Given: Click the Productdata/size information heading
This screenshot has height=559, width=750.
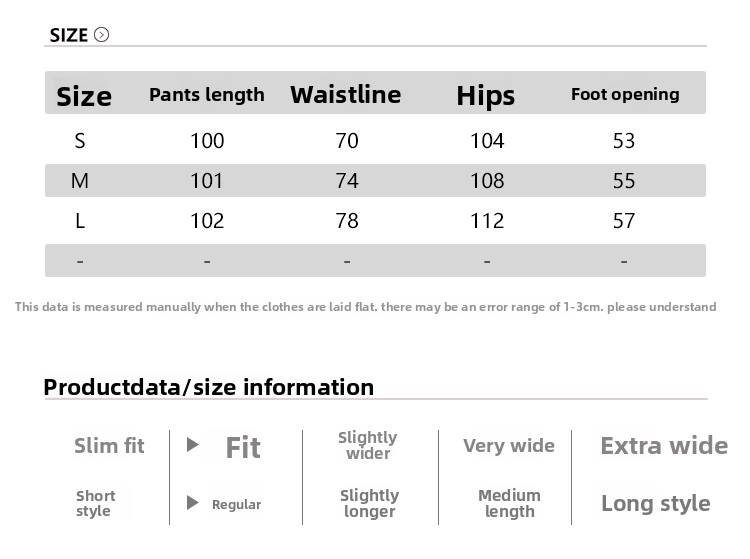Looking at the screenshot, I should point(209,387).
